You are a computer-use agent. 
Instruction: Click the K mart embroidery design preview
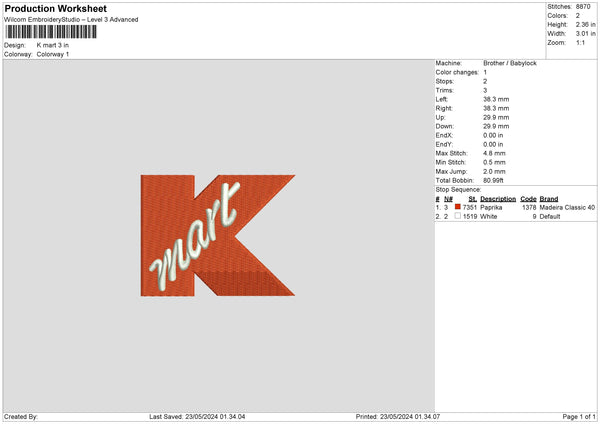pos(218,235)
